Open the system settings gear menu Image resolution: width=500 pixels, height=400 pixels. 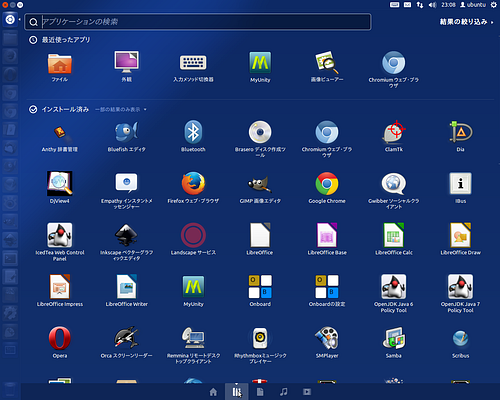coord(493,5)
